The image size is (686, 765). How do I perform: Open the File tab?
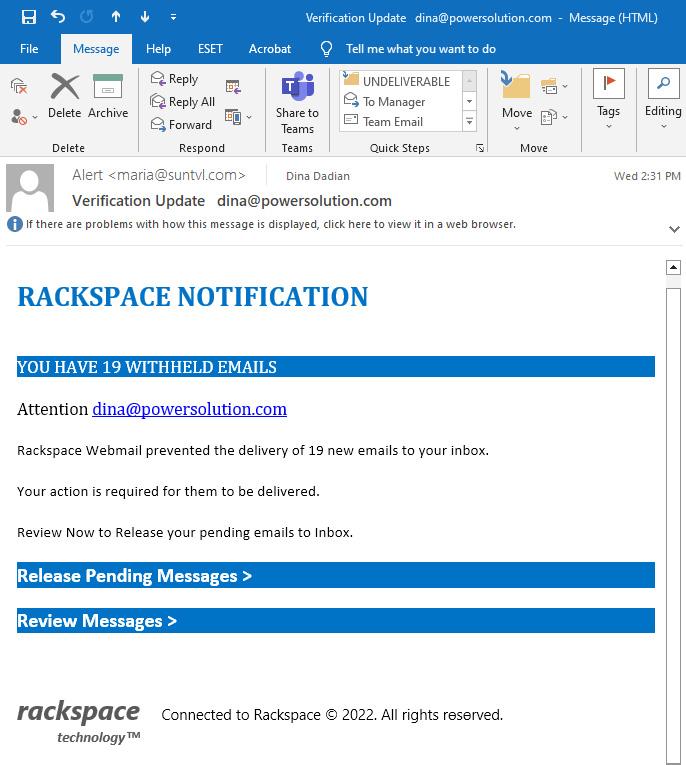point(29,49)
